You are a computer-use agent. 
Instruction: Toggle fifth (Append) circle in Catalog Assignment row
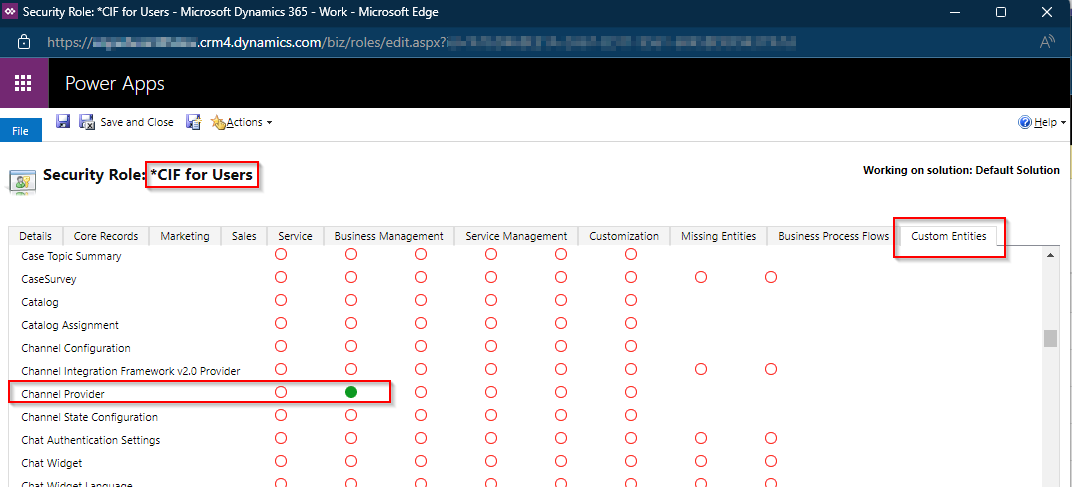click(x=561, y=323)
